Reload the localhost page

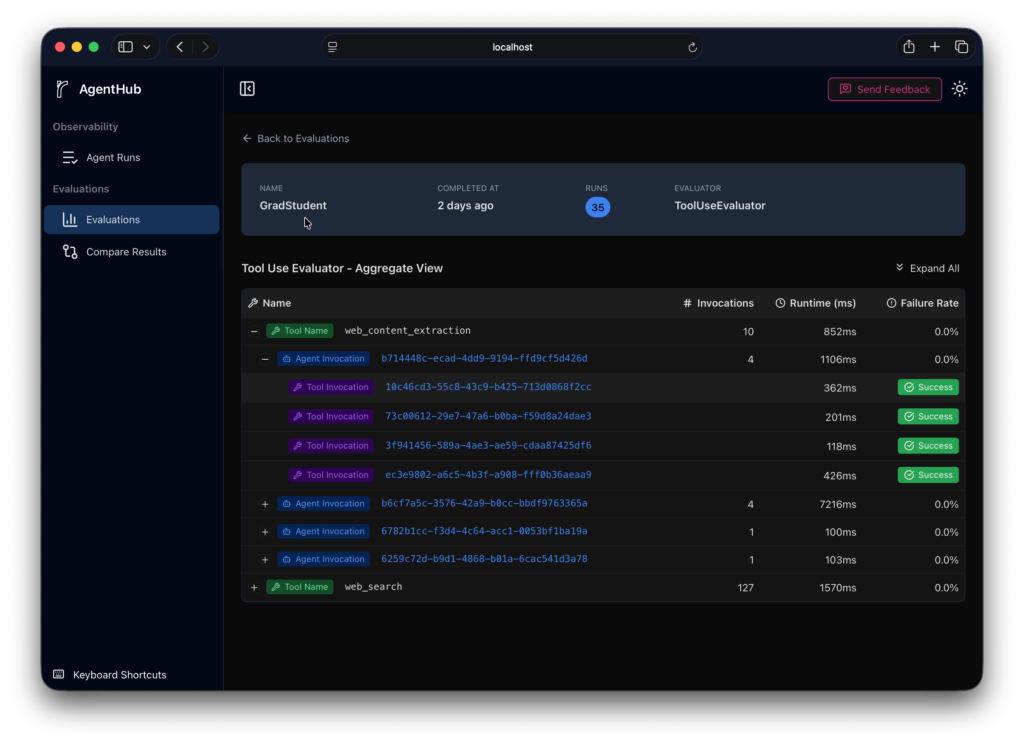pyautogui.click(x=692, y=47)
